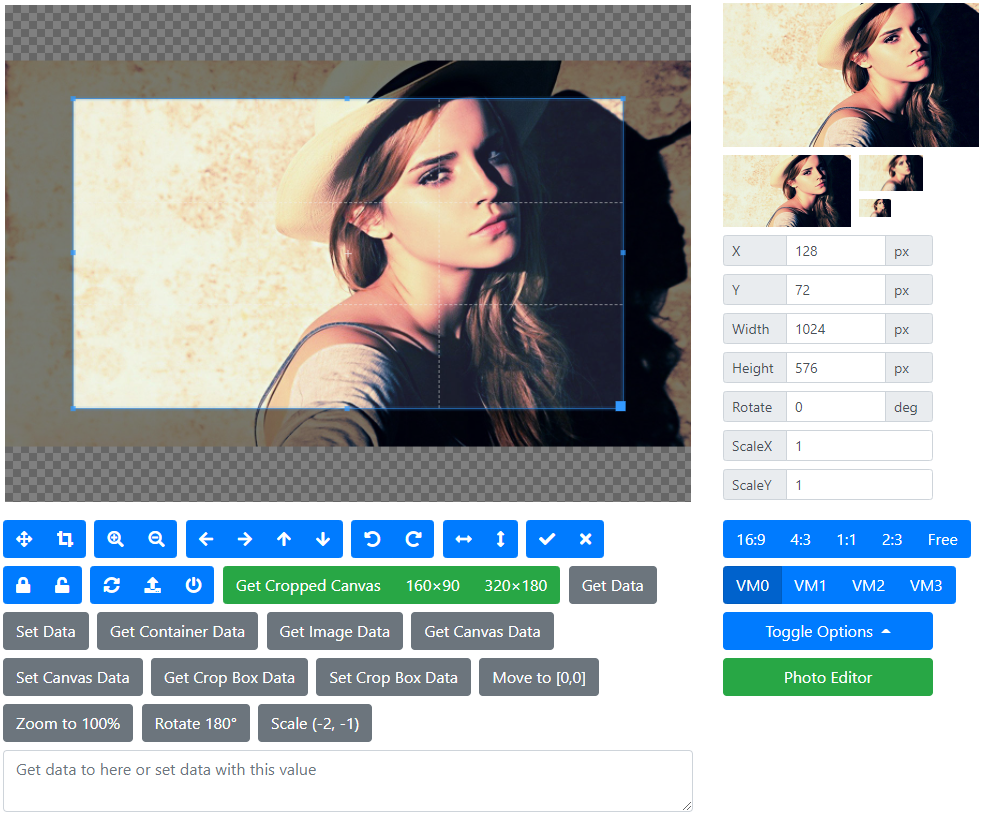982x817 pixels.
Task: Zoom out with the magnifier minus icon
Action: click(x=157, y=539)
